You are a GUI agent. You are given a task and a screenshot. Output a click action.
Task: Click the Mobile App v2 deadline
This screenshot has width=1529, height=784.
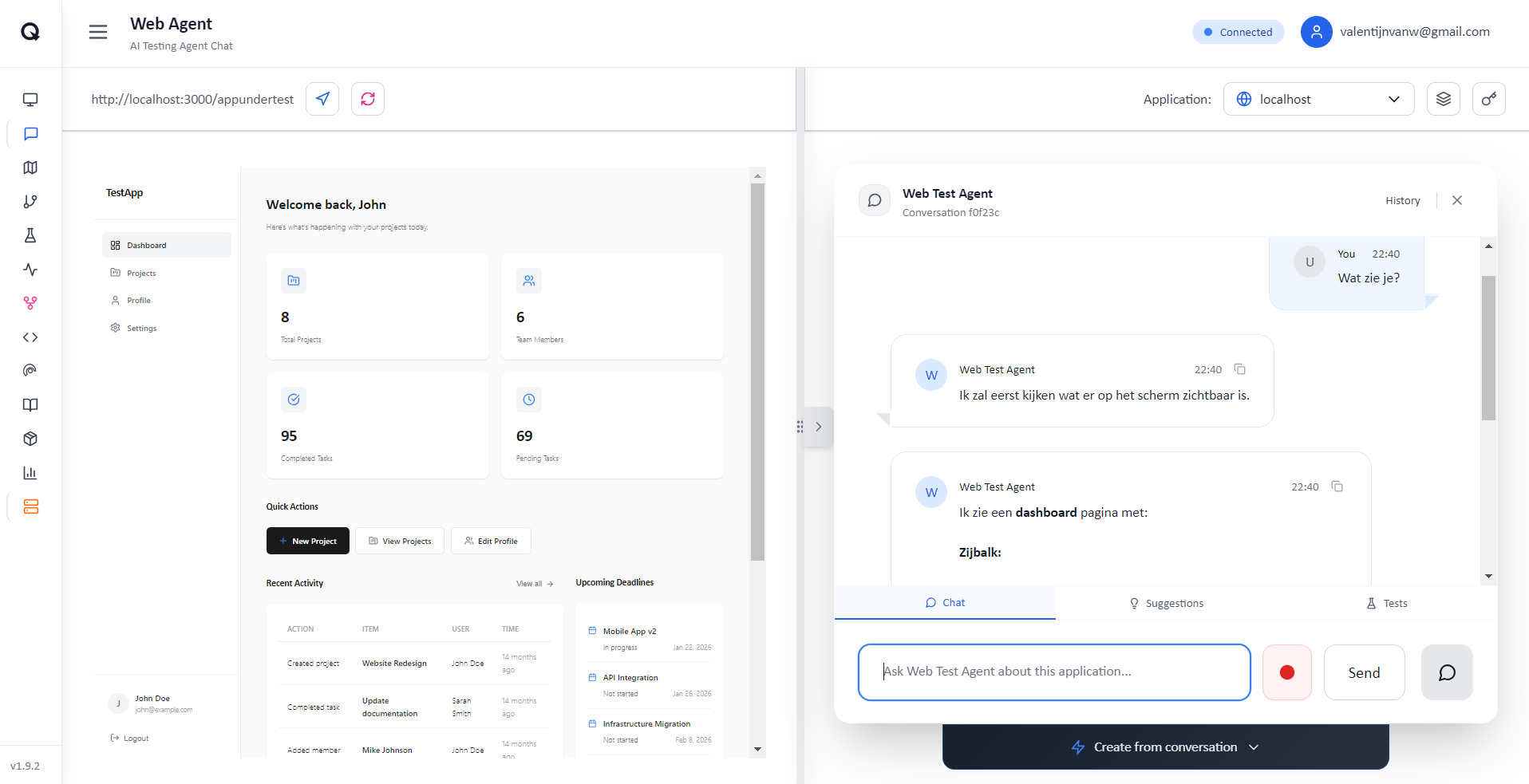(650, 639)
